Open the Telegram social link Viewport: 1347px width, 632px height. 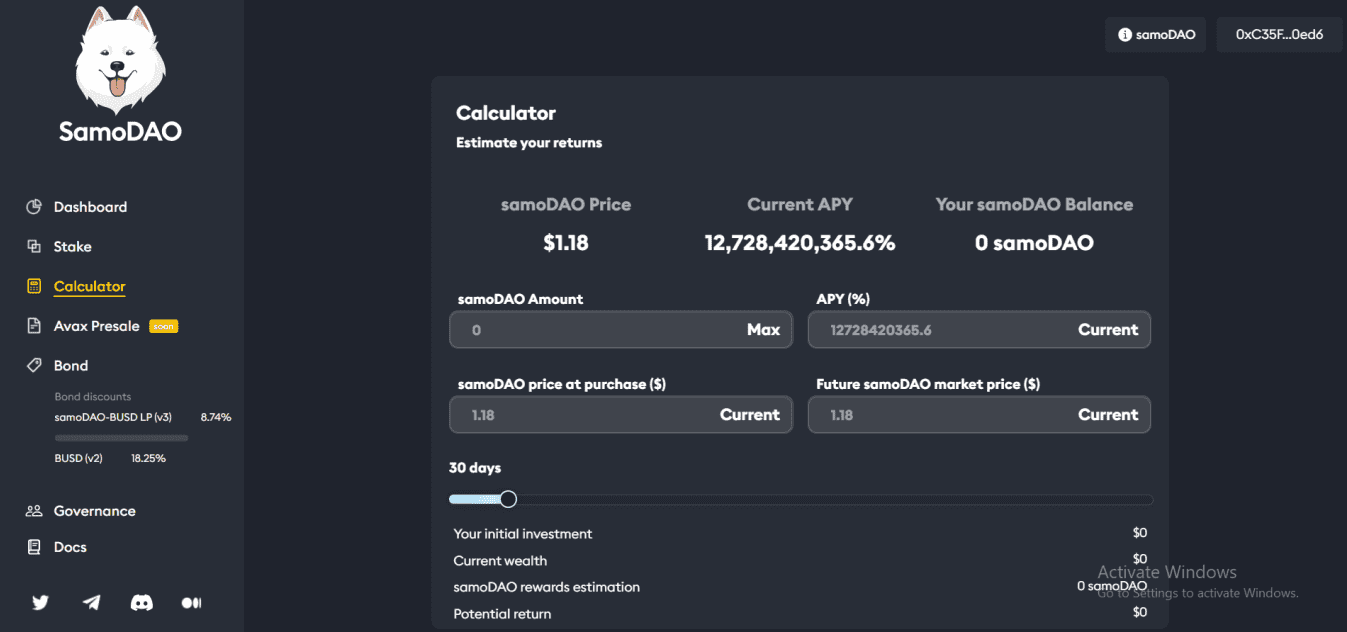91,602
